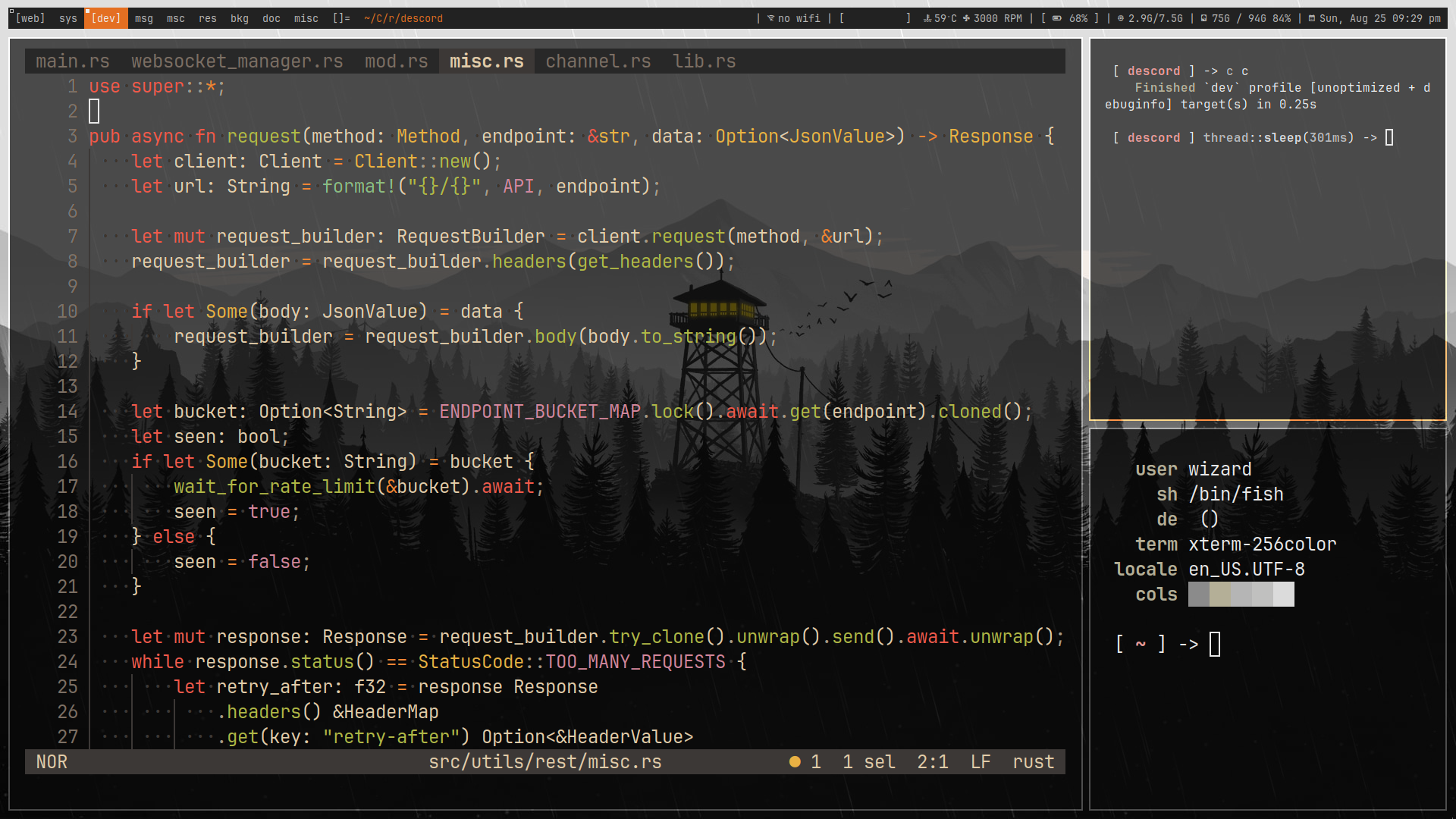Click the yellow modified indicator dot
1456x819 pixels.
[794, 761]
